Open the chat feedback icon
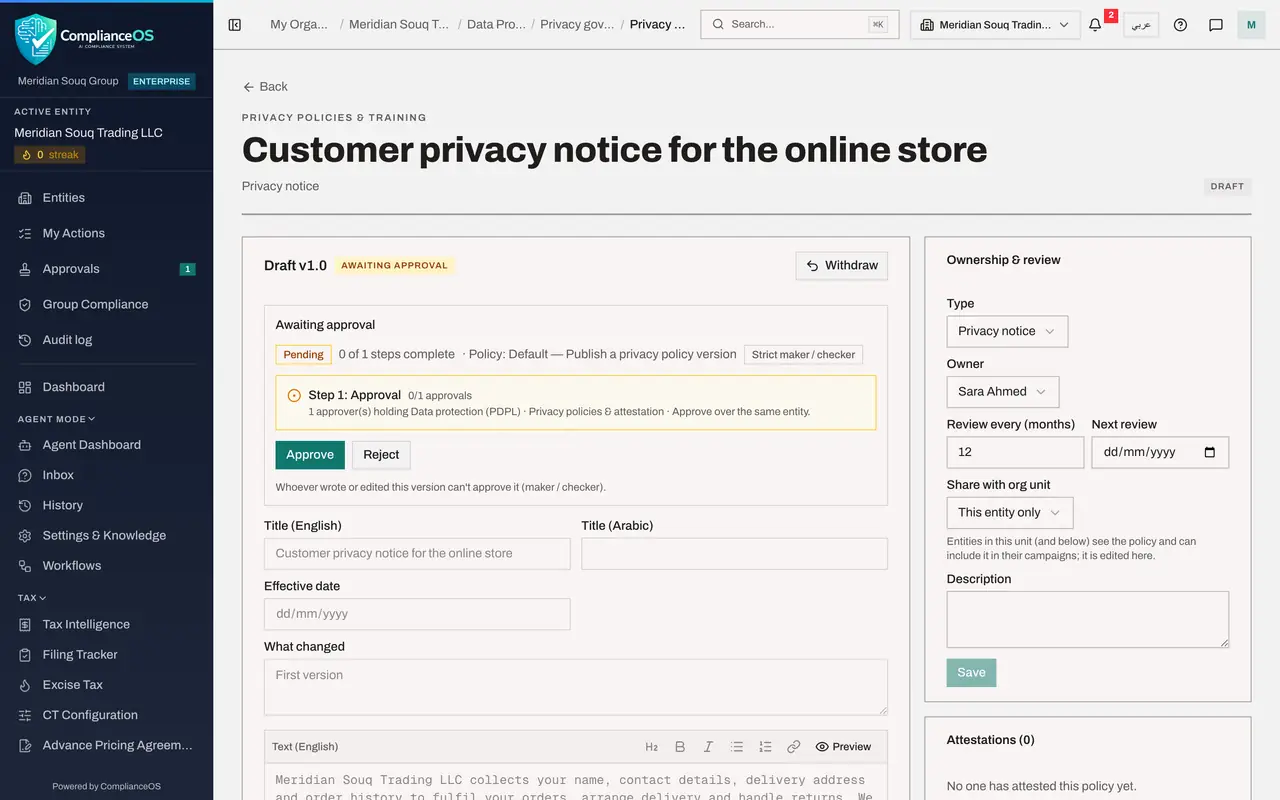The height and width of the screenshot is (800, 1280). (1216, 25)
